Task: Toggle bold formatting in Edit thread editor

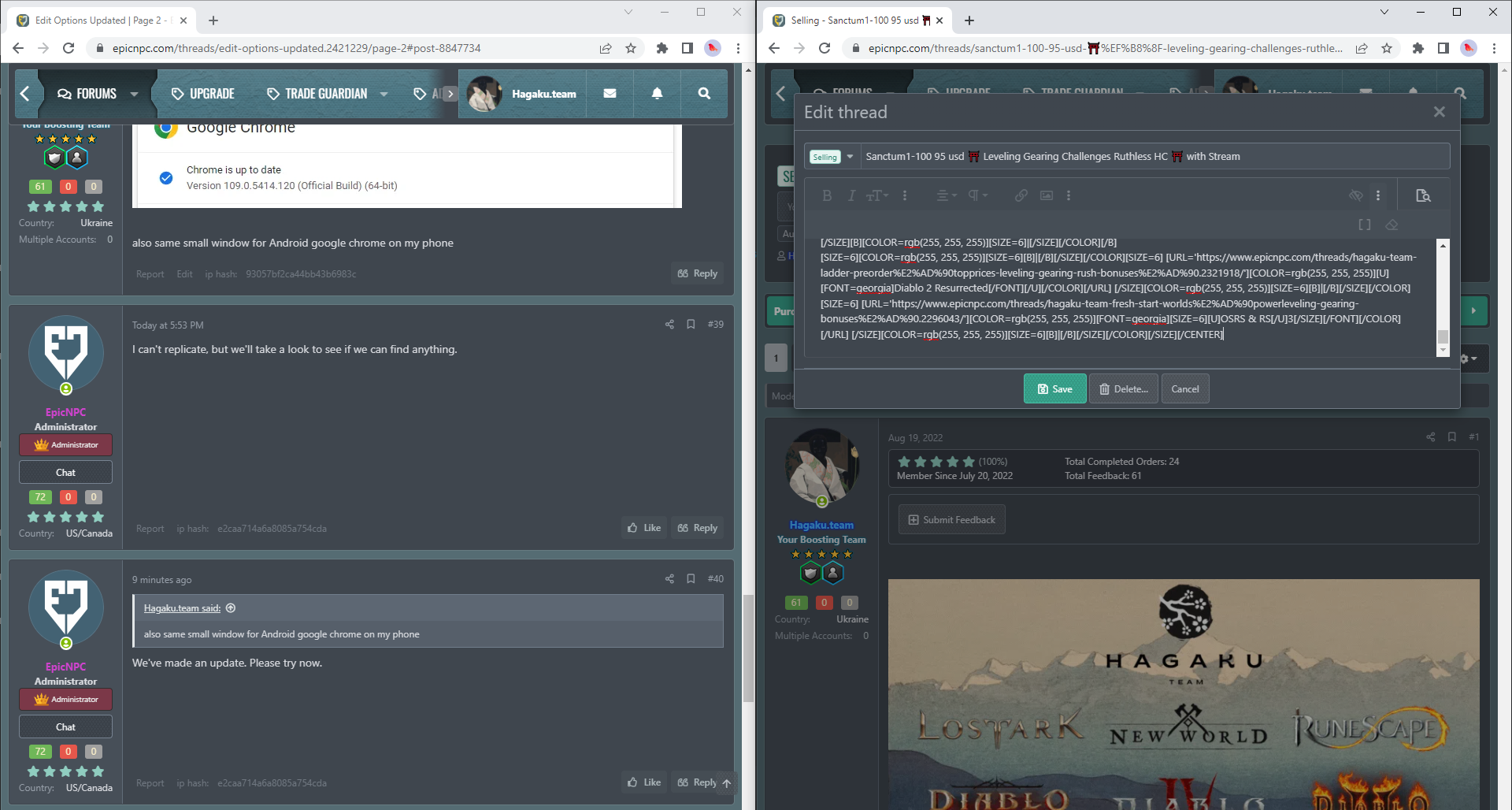Action: click(827, 195)
